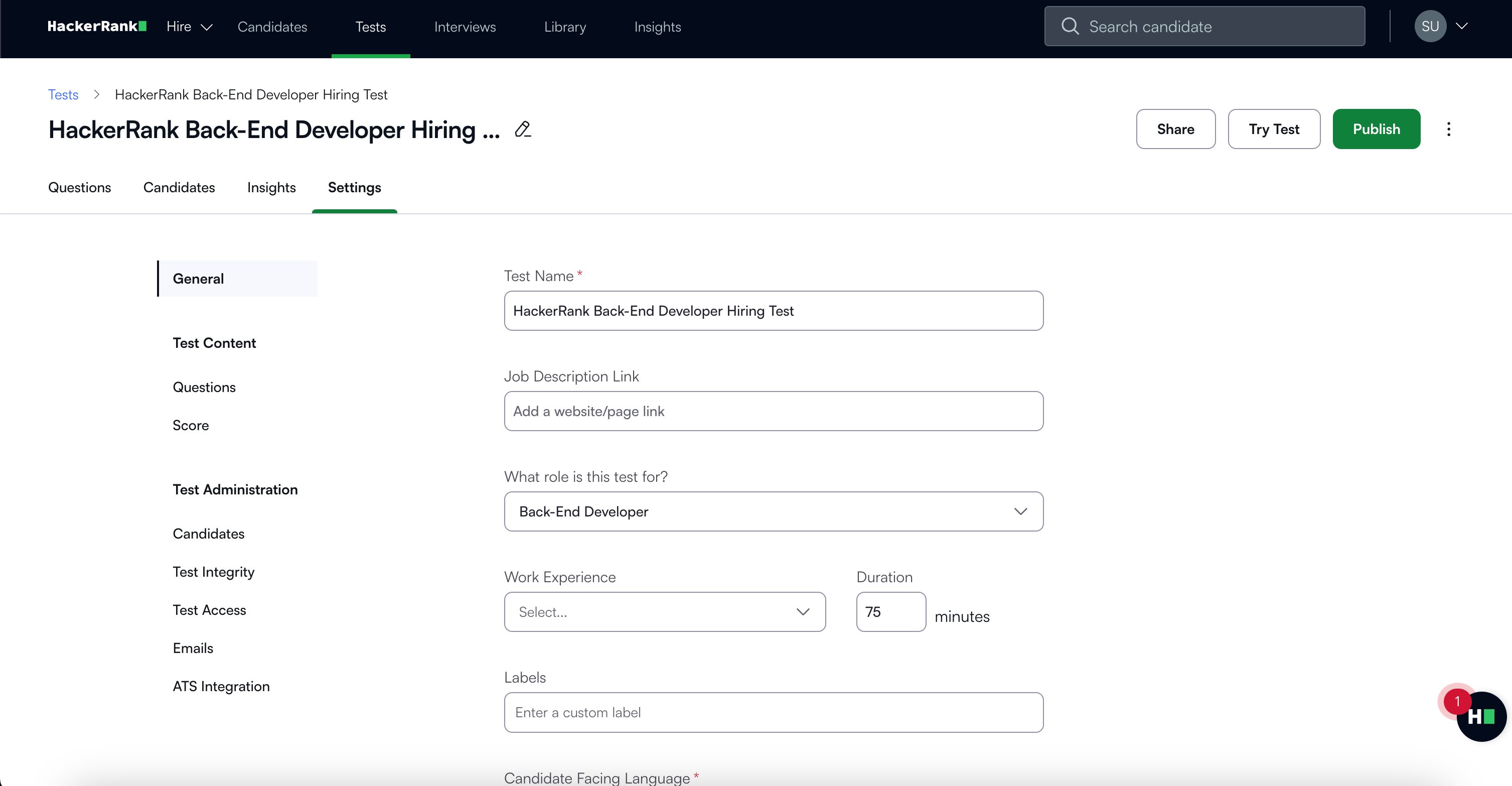Open the HackerRank help chat widget
This screenshot has height=786, width=1512.
[1480, 716]
